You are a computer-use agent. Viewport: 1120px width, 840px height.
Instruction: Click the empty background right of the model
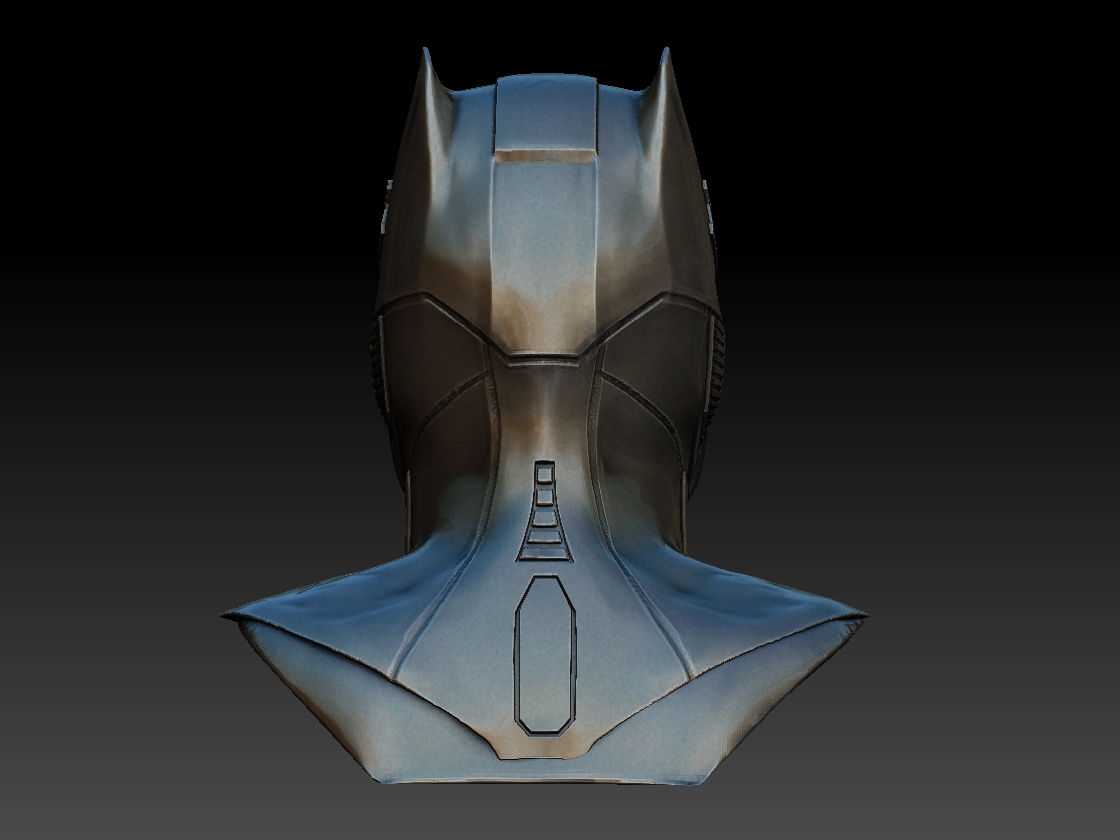990,400
